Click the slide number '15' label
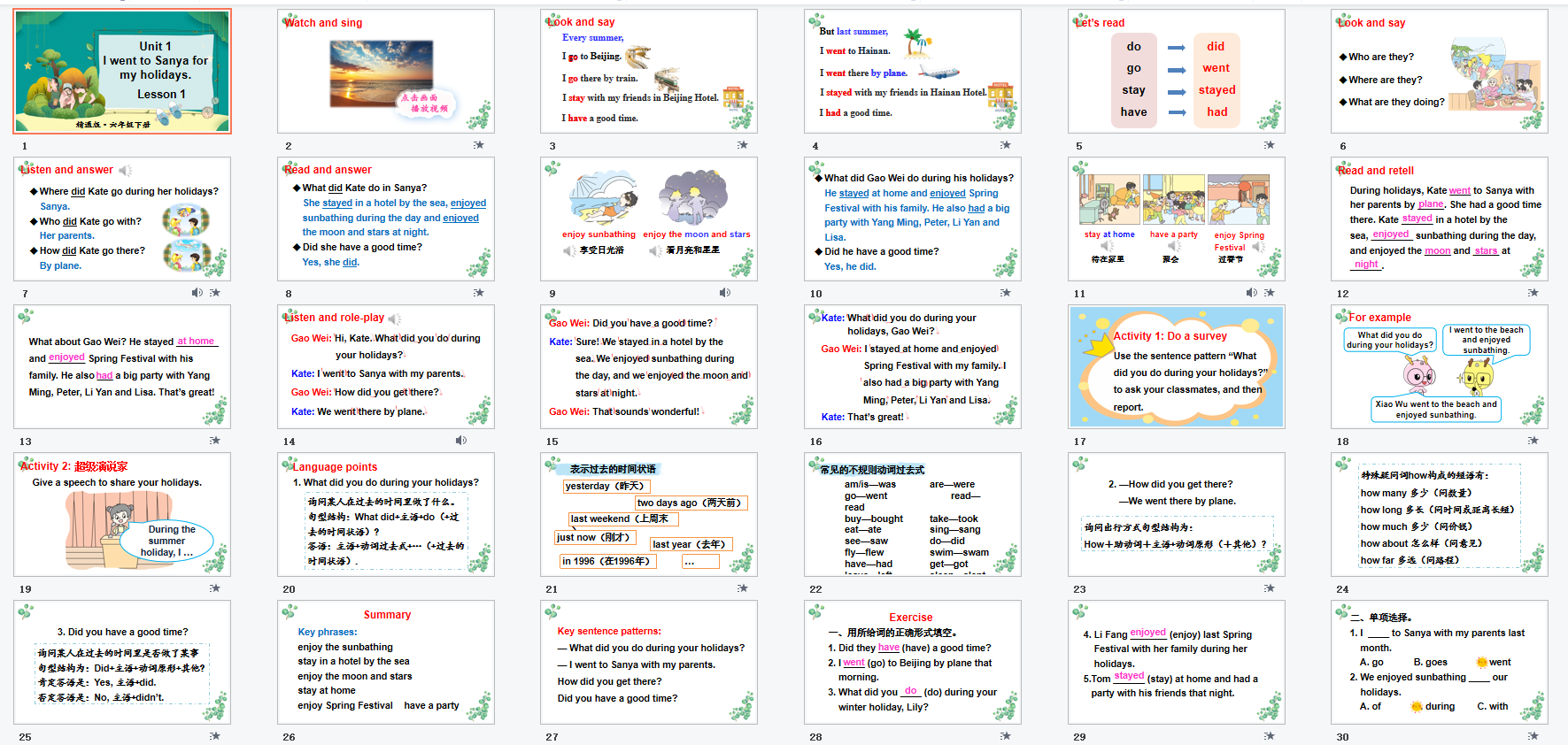 [x=552, y=442]
